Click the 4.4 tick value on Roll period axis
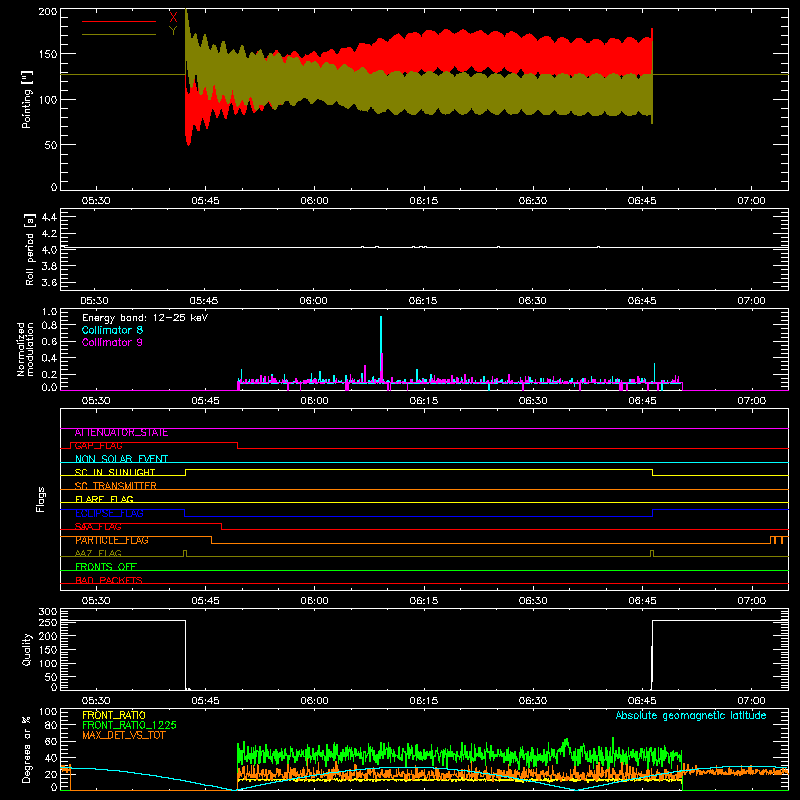Screen dimensions: 800x800 click(49, 217)
